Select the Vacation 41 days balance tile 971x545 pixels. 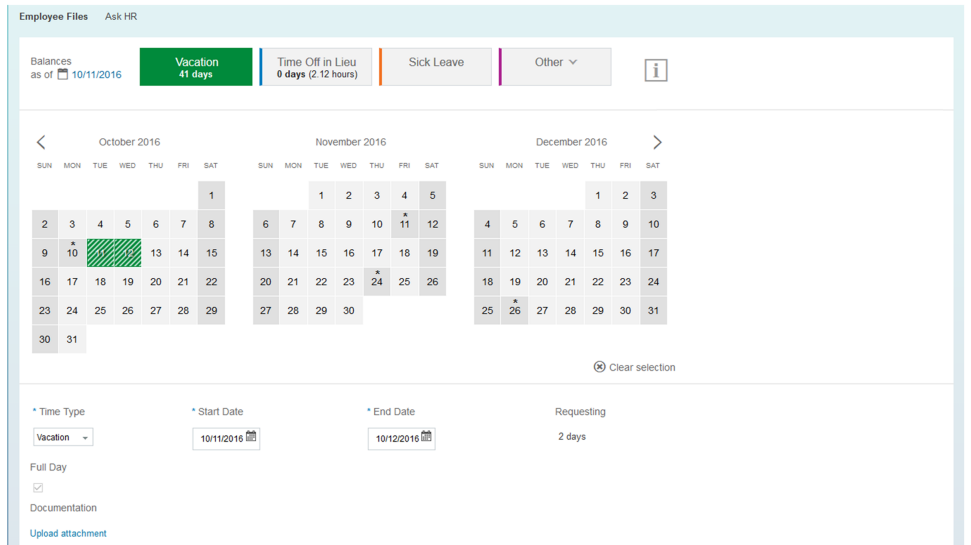[x=196, y=67]
